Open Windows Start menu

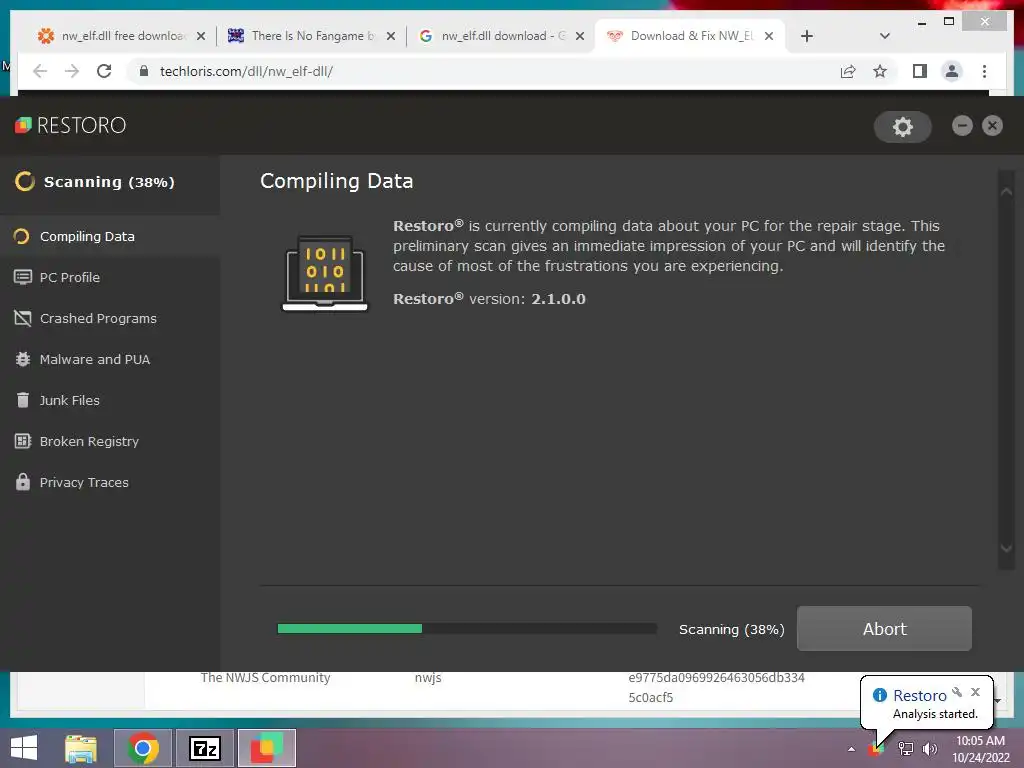tap(24, 748)
